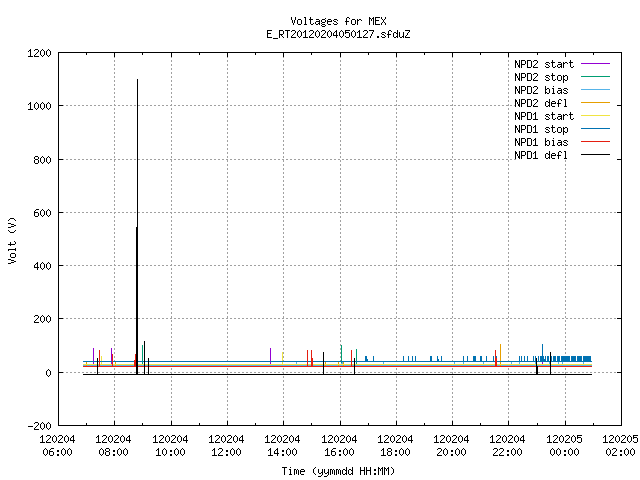The height and width of the screenshot is (480, 640).
Task: Click the NPD2 stop legend label
Action: coord(541,77)
